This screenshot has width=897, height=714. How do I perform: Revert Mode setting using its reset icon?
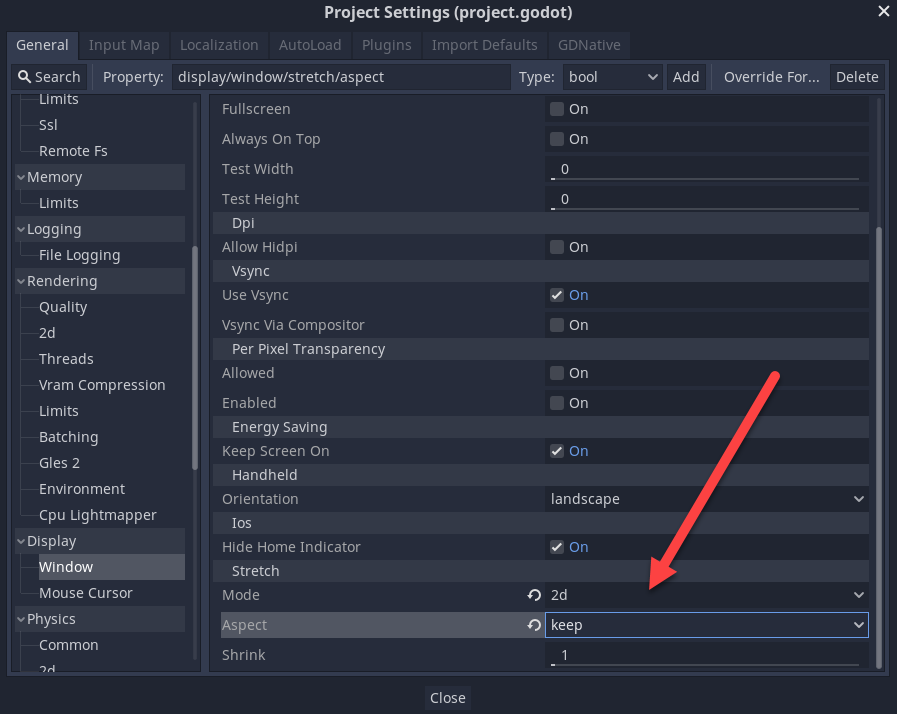point(533,594)
